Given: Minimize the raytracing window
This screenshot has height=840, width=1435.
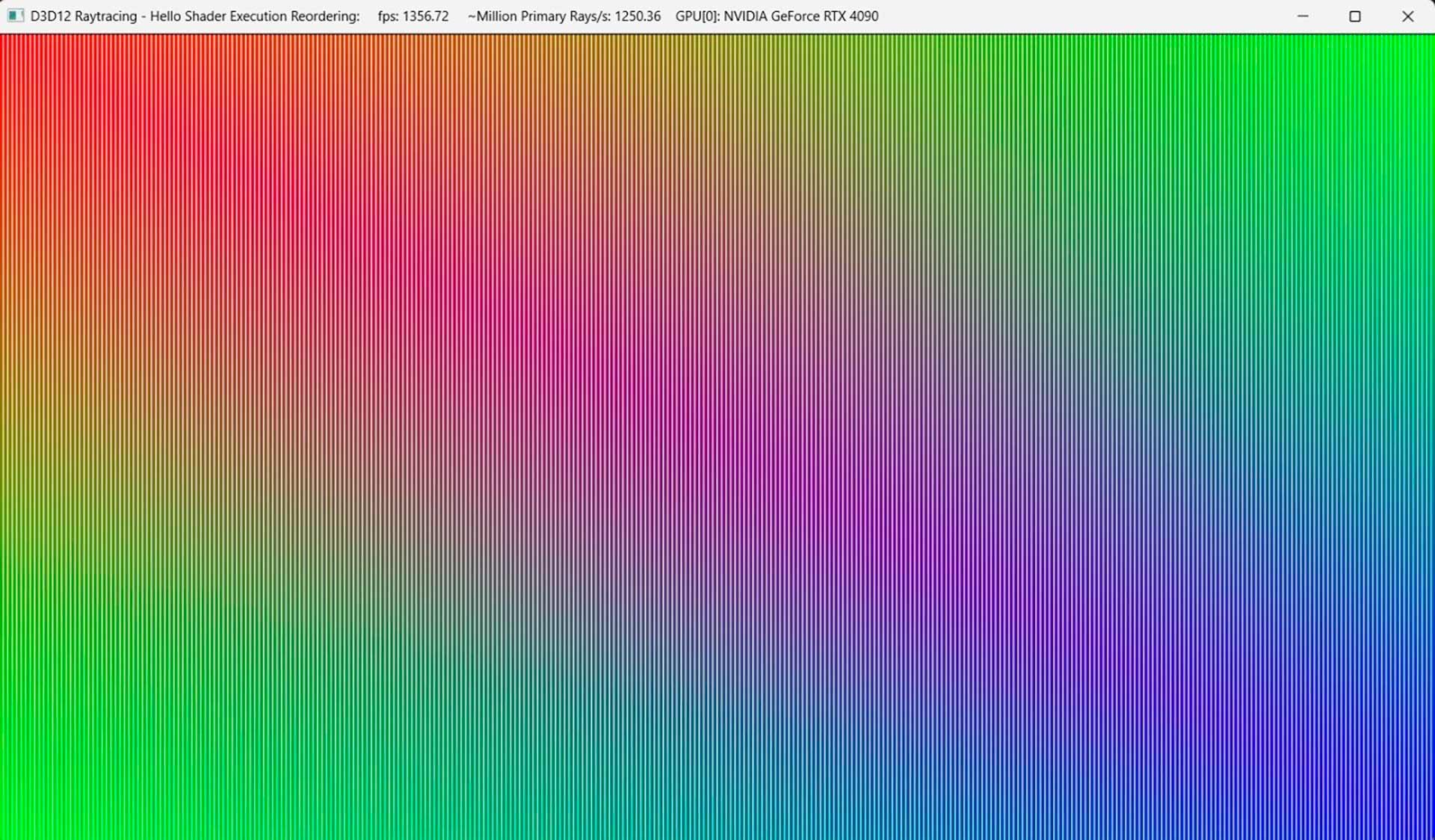Looking at the screenshot, I should tap(1301, 16).
